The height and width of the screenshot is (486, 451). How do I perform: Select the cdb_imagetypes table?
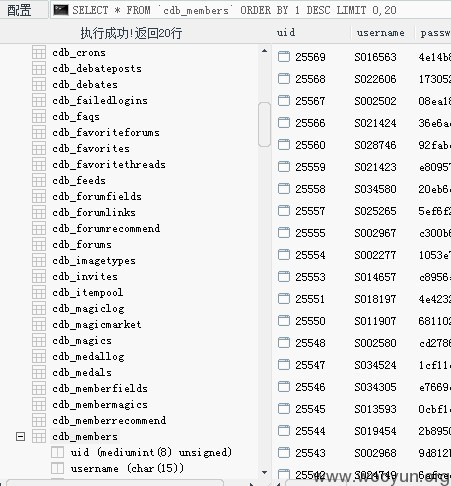coord(94,261)
